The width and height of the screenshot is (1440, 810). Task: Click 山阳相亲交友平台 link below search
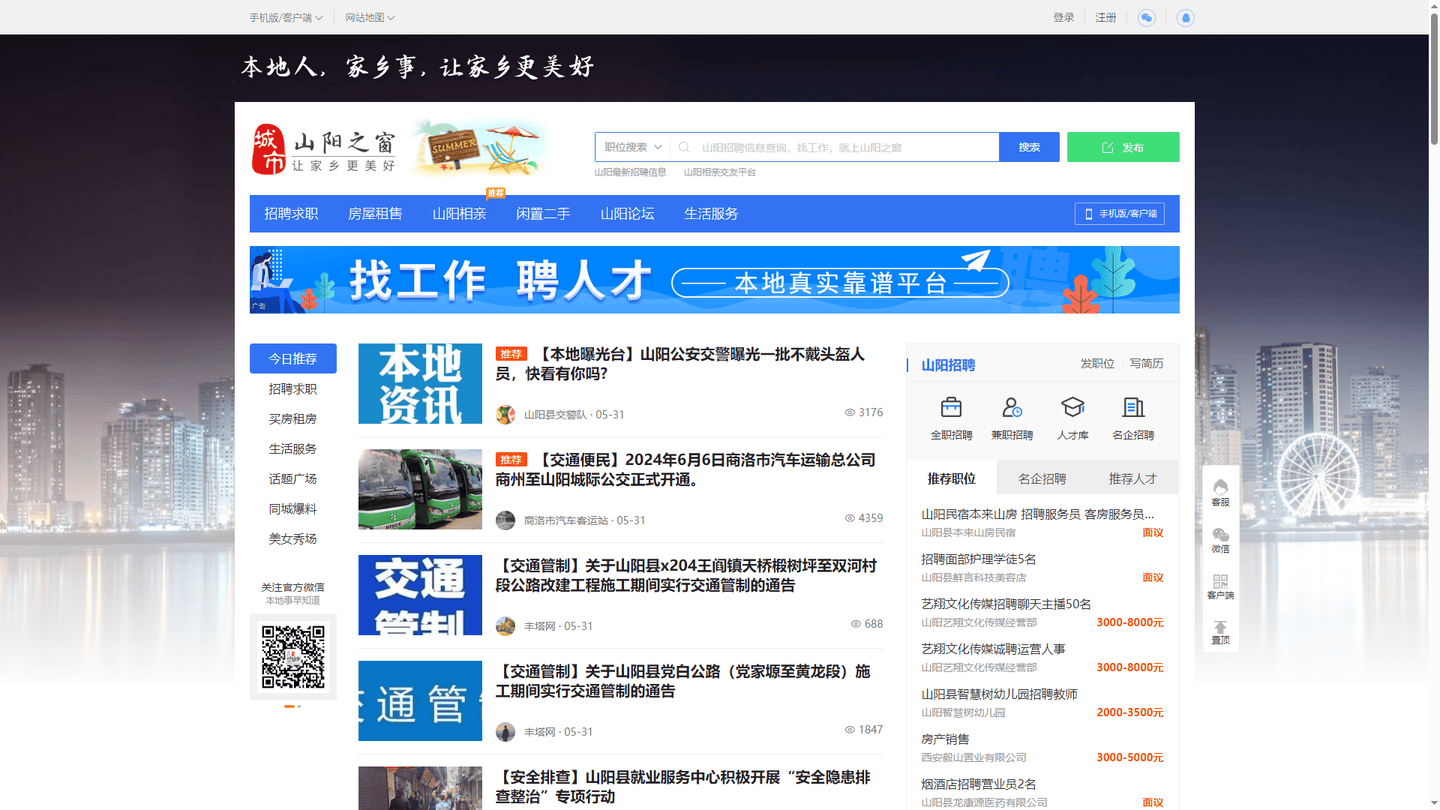720,172
